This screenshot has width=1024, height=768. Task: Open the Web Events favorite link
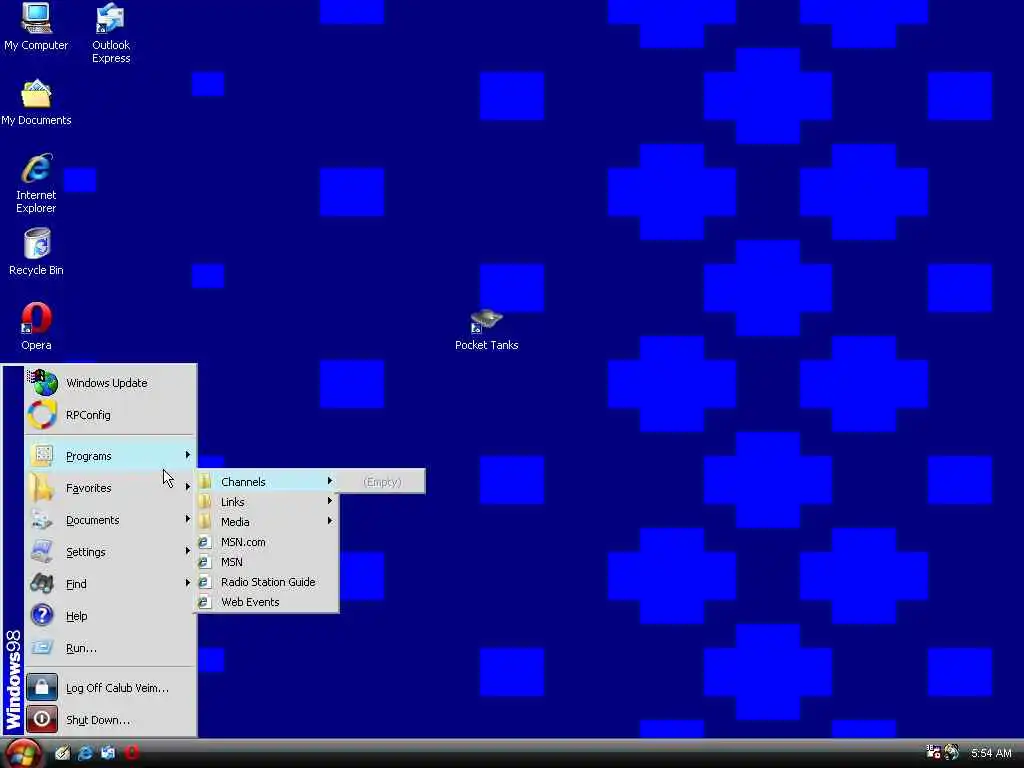pyautogui.click(x=267, y=602)
